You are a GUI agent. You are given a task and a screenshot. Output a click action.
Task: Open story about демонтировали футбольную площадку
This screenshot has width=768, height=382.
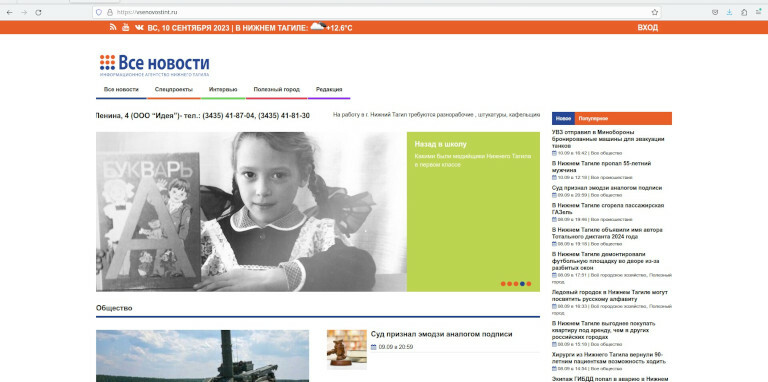tap(605, 261)
